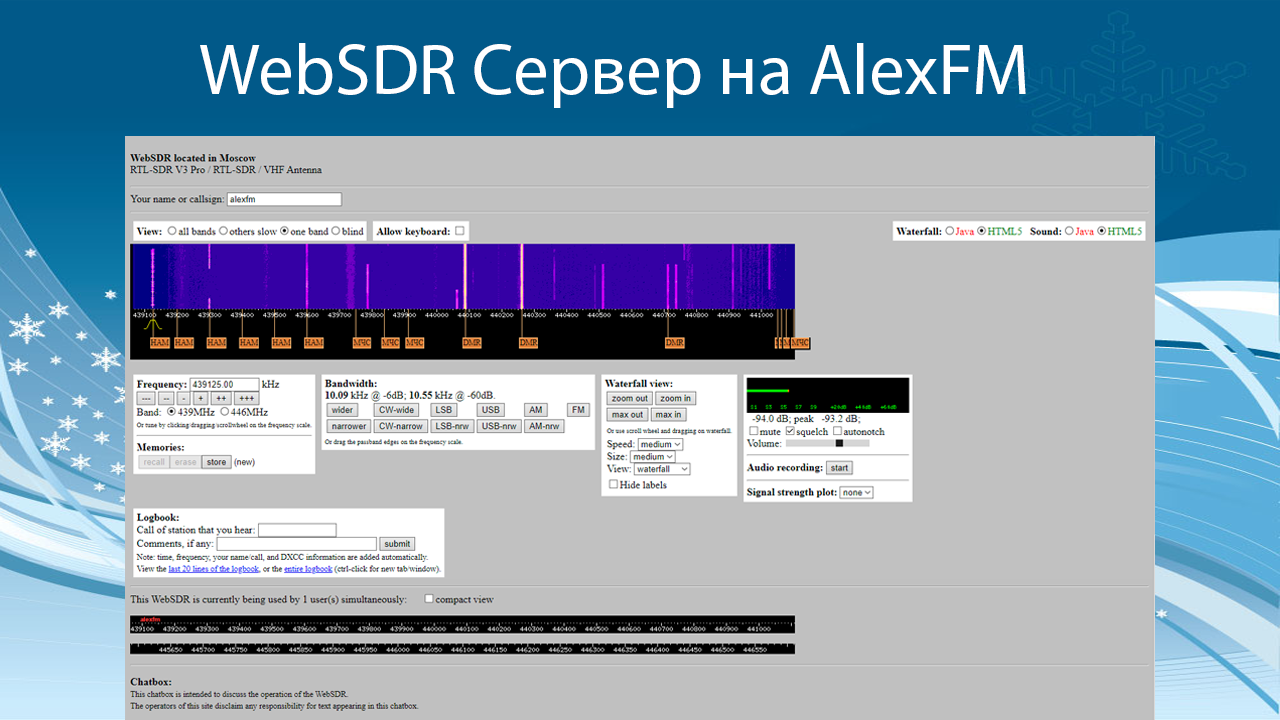The height and width of the screenshot is (720, 1280).
Task: Click the HAM label under 439300
Action: (216, 342)
